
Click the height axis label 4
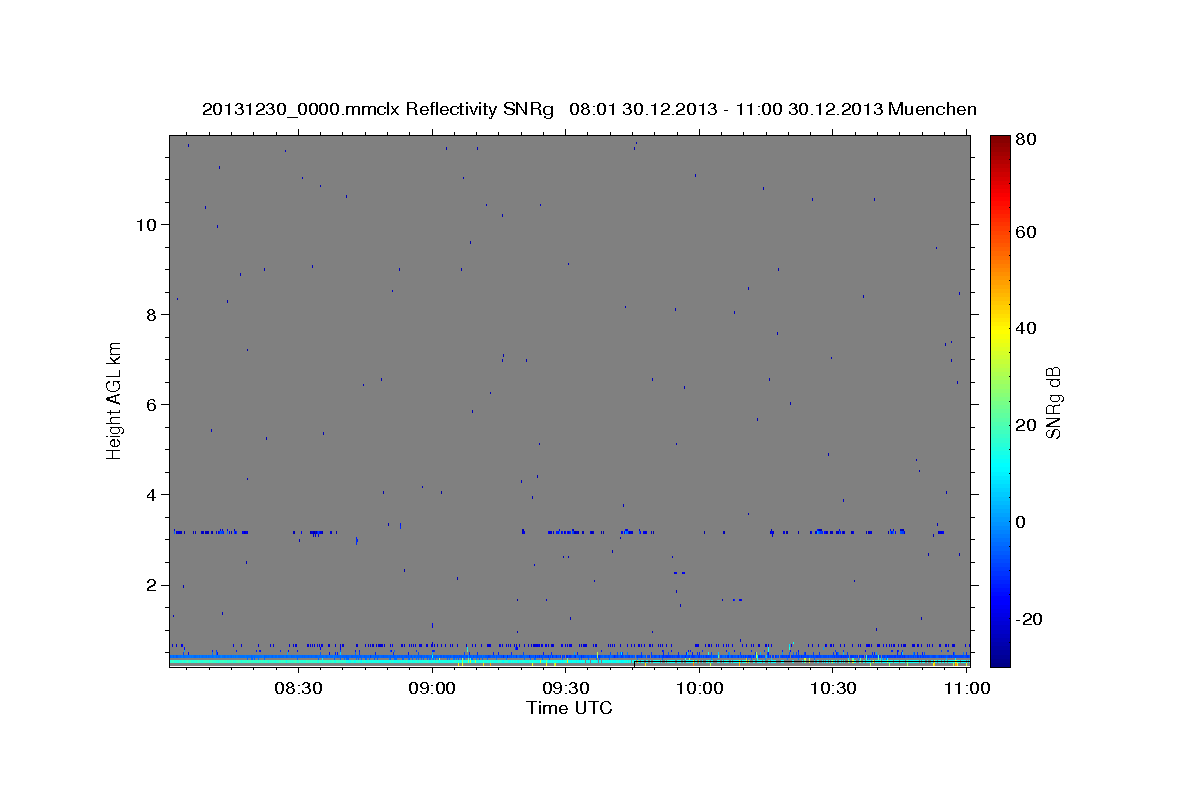tap(149, 495)
